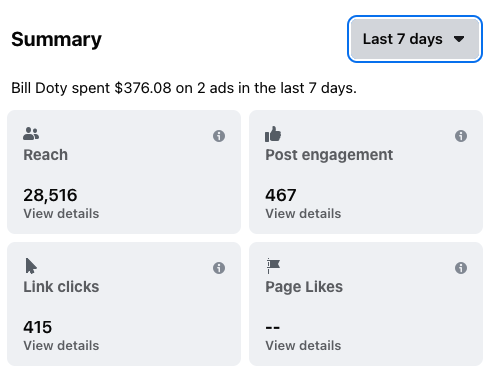The image size is (490, 375).
Task: Click the people icon above Reach
Action: click(x=31, y=134)
